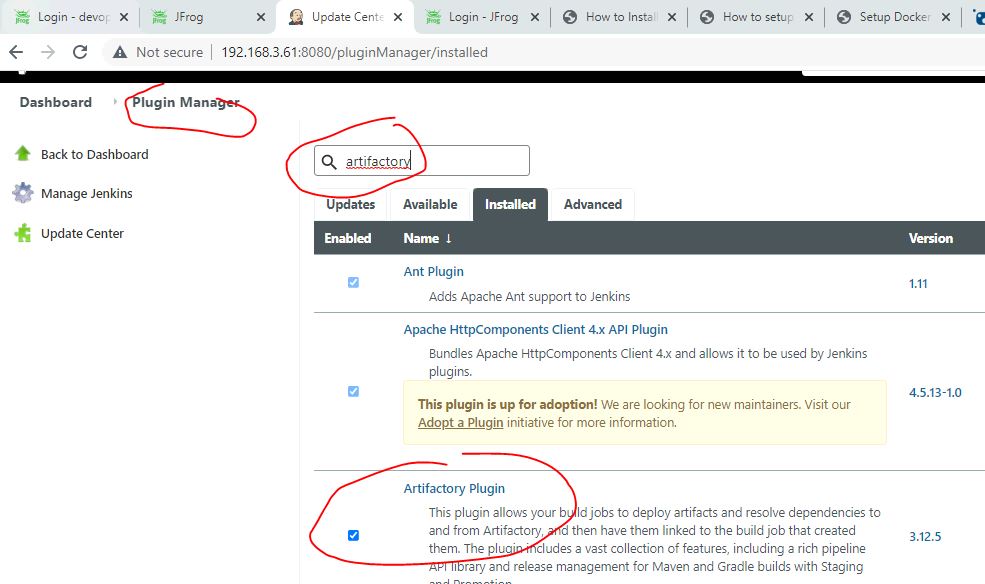Toggle the Apache HttpComponents Client checkbox
Screen dimensions: 985x584
click(353, 392)
